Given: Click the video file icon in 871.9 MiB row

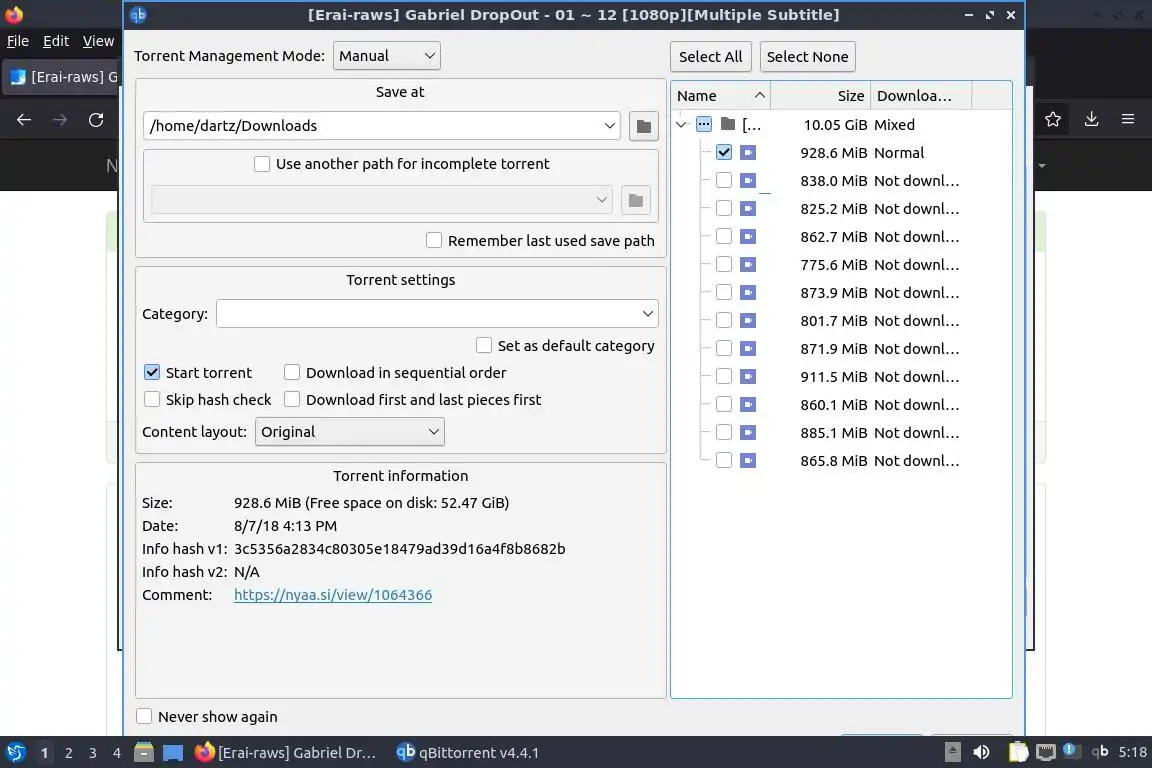Looking at the screenshot, I should click(748, 348).
